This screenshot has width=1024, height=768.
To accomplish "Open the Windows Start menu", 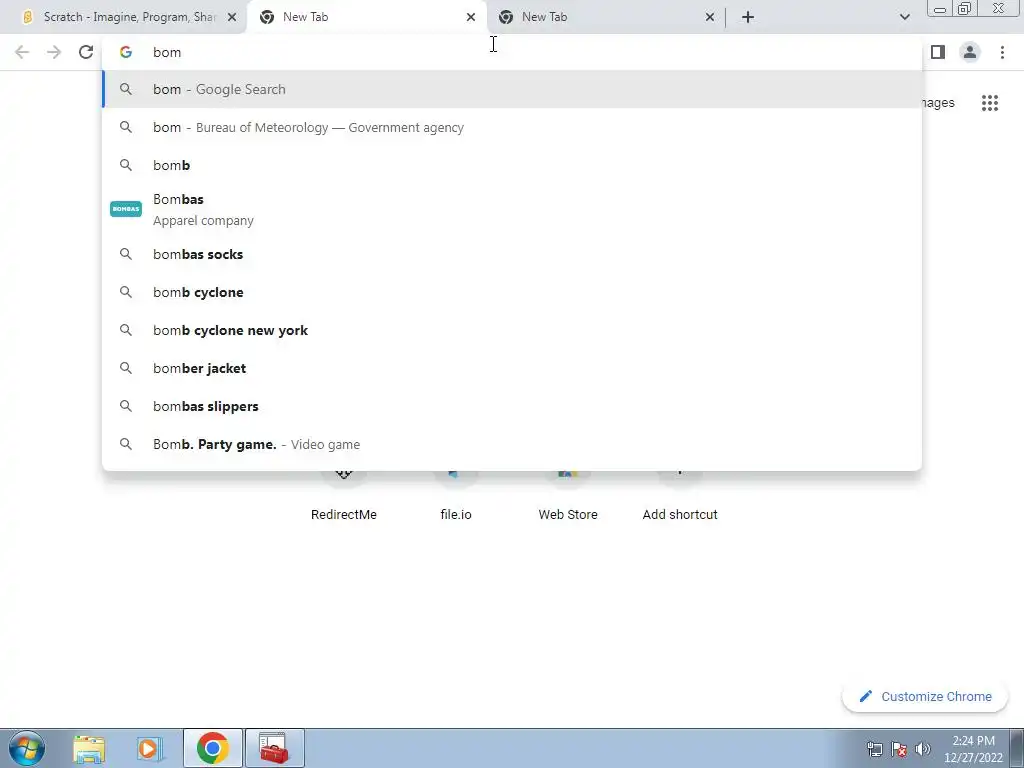I will pos(27,748).
